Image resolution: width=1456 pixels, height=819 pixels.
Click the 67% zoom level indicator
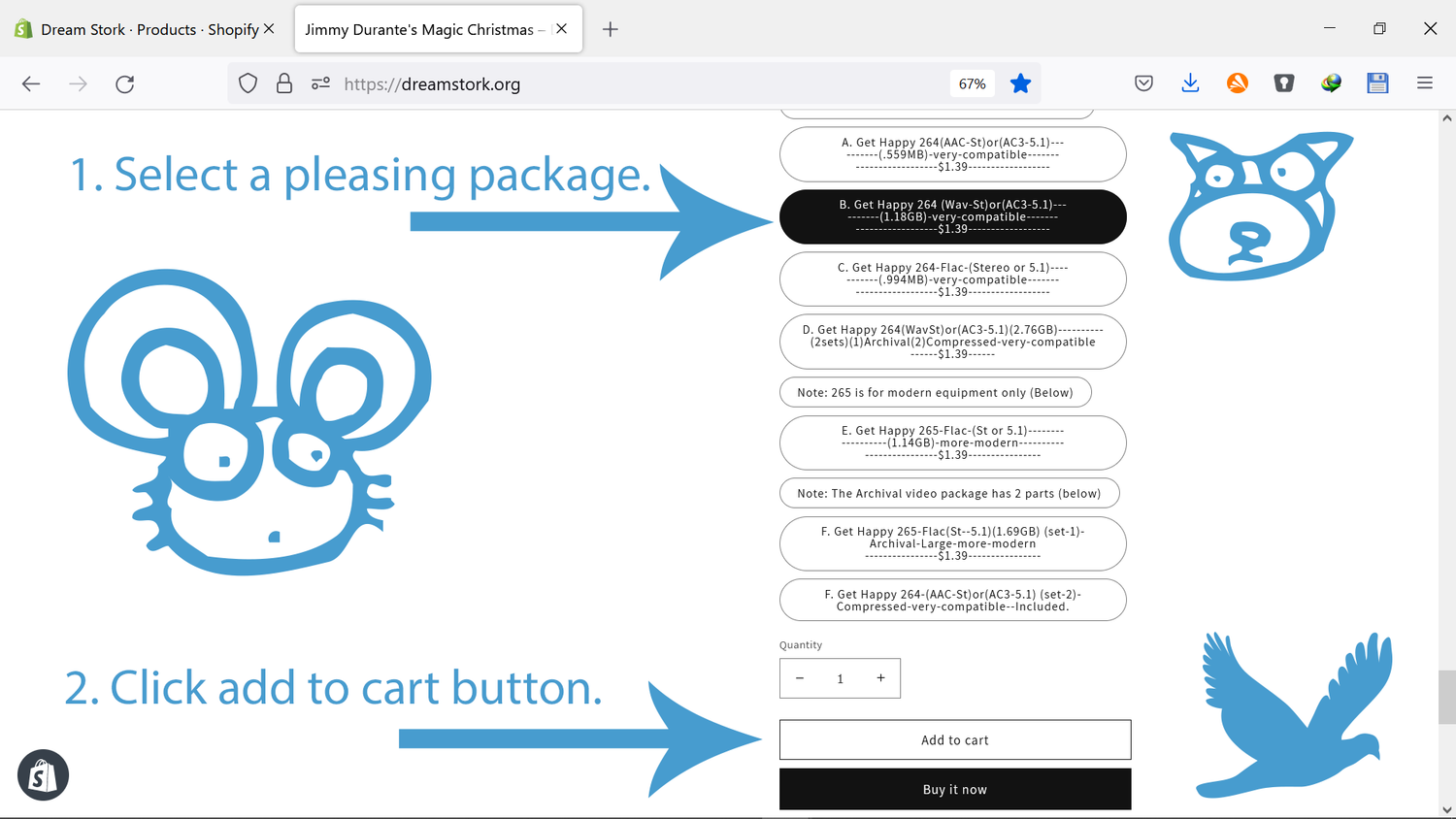tap(972, 84)
